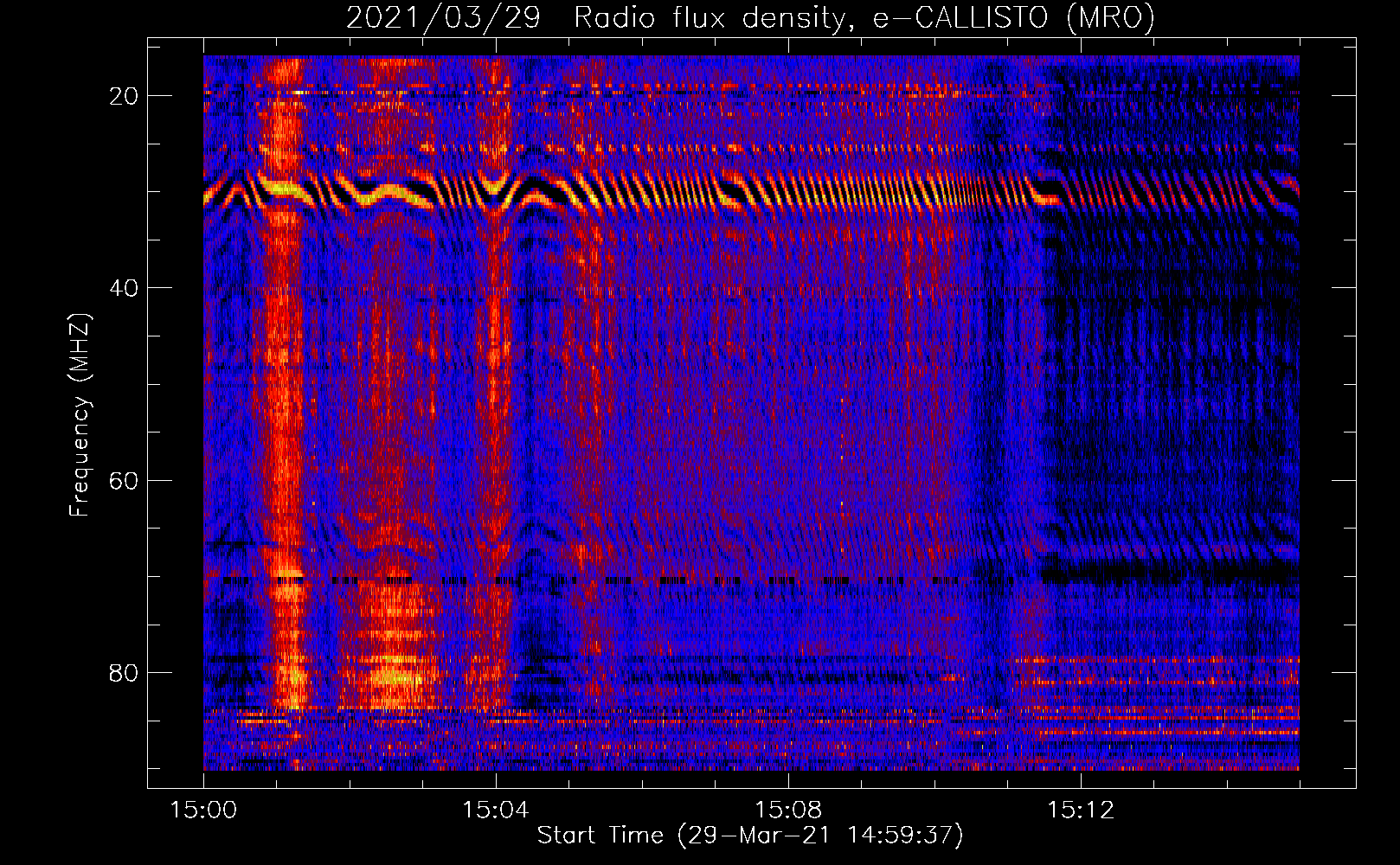Click the "15:08" time tick label
The height and width of the screenshot is (865, 1400).
(x=788, y=811)
